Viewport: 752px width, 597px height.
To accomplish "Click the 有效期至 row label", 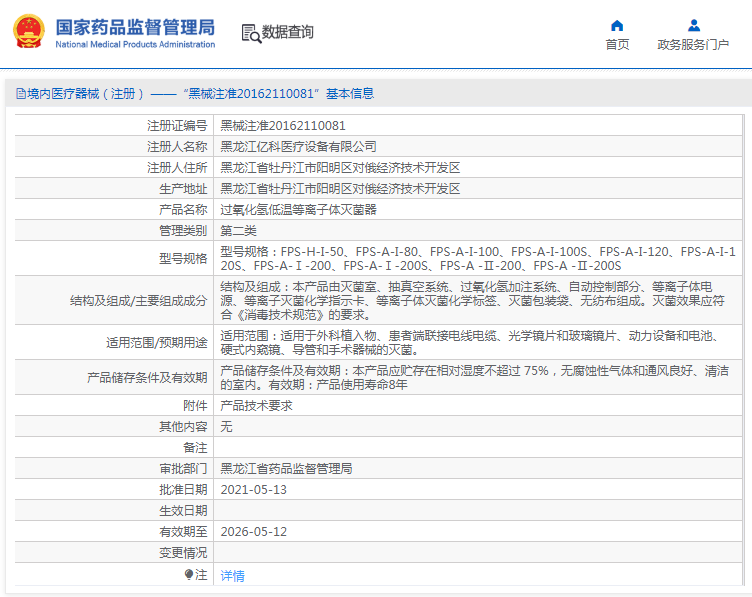I will tap(183, 532).
